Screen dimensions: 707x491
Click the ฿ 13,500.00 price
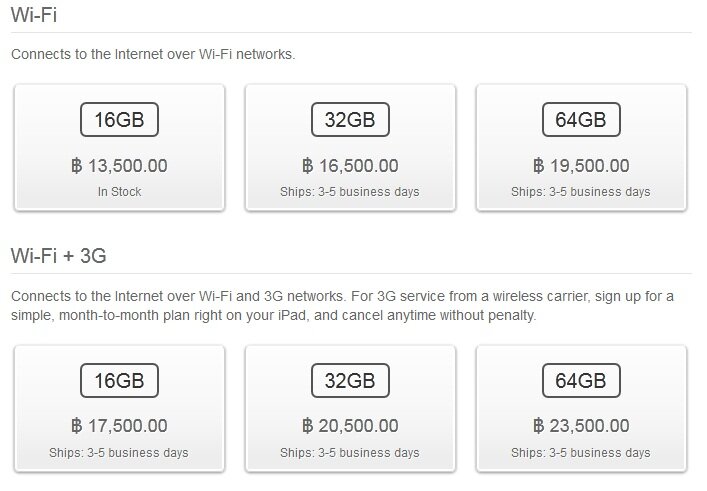coord(119,166)
